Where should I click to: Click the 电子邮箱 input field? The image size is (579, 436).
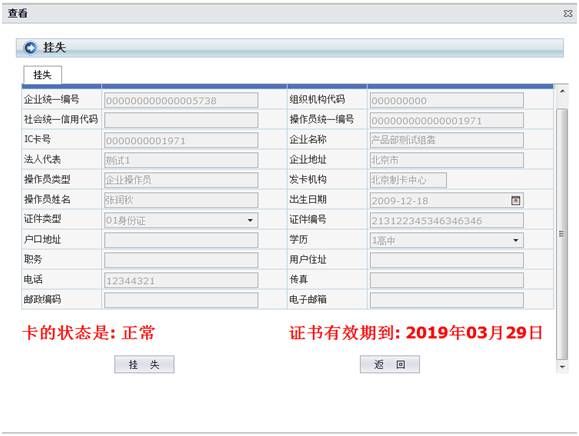[x=447, y=300]
